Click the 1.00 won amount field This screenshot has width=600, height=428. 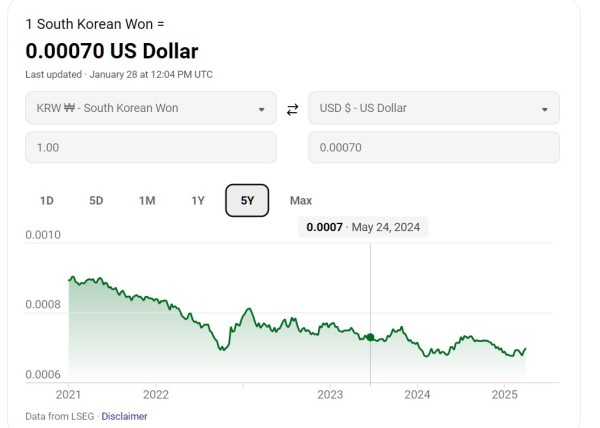[x=150, y=147]
